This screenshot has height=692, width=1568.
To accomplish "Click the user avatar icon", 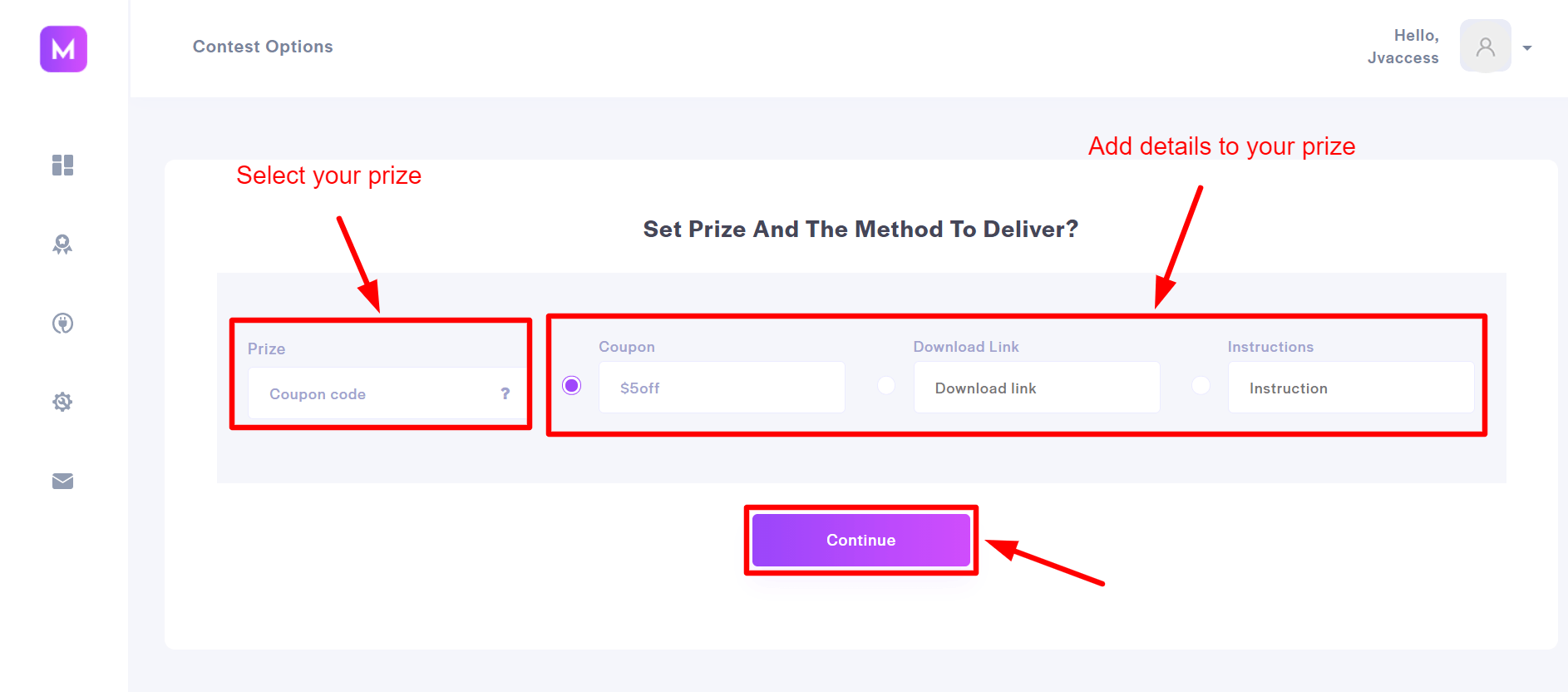I will 1485,47.
